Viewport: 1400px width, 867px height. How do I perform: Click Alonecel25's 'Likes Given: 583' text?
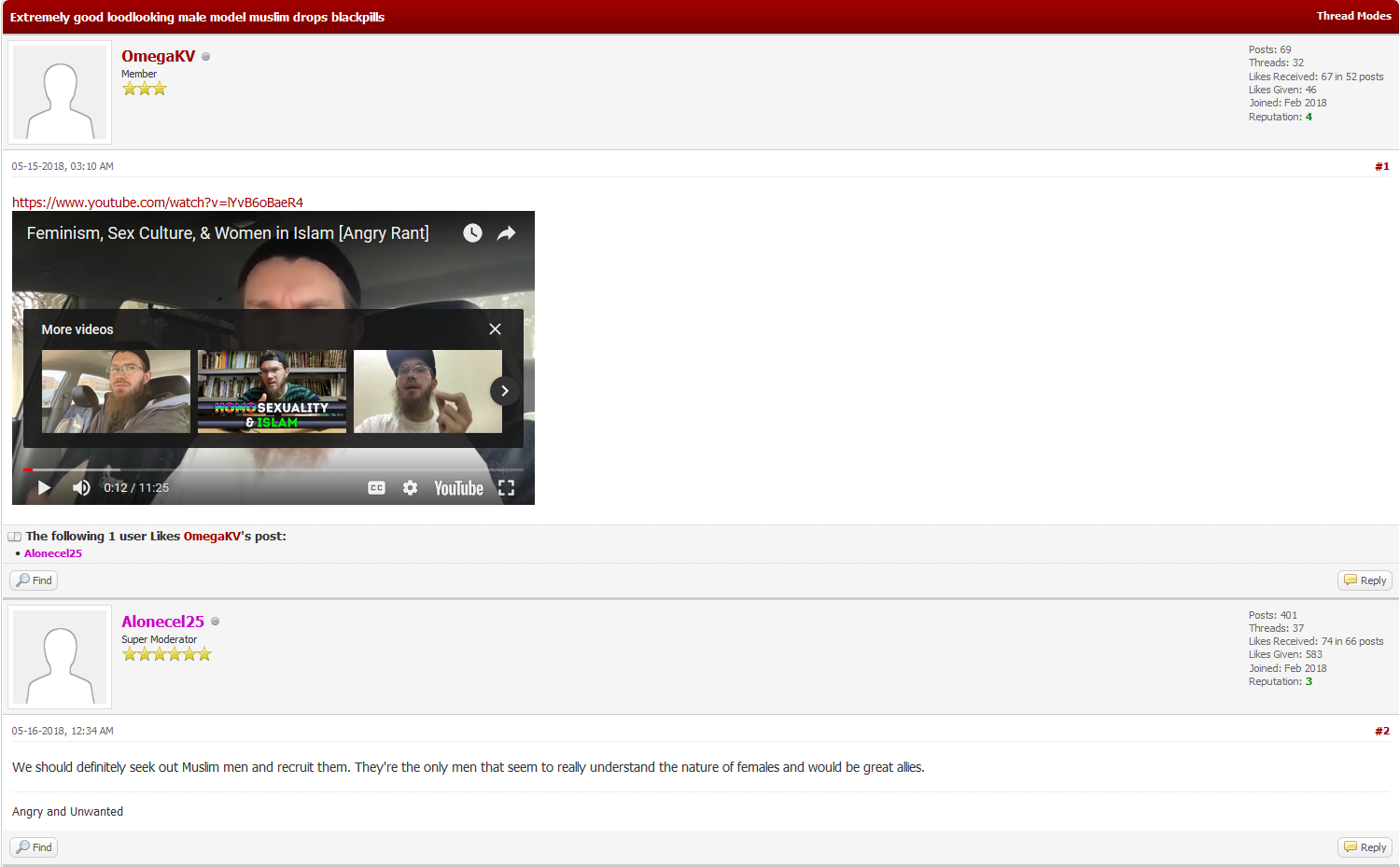[1285, 654]
